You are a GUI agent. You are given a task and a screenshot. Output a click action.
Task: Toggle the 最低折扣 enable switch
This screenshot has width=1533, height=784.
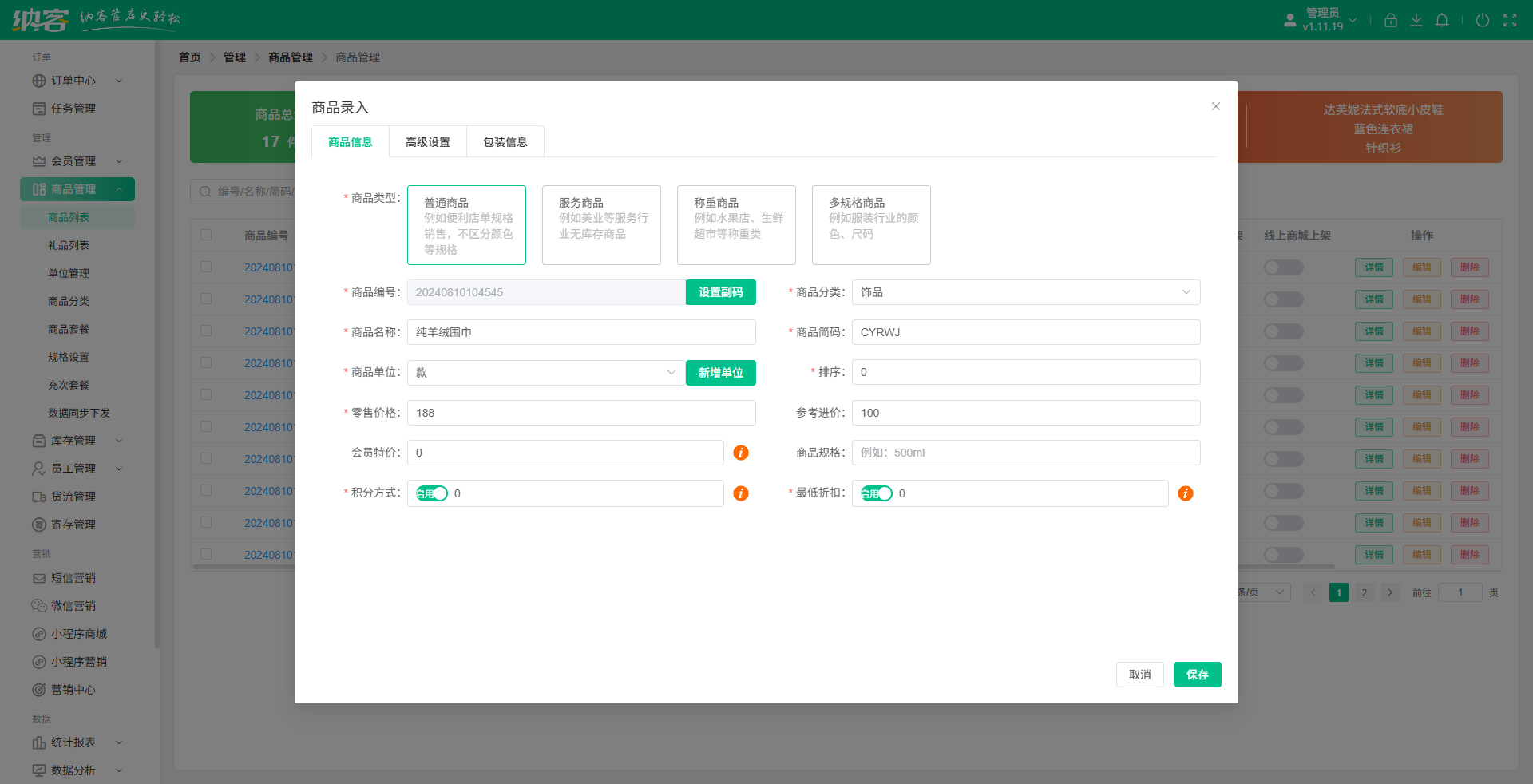[x=876, y=493]
